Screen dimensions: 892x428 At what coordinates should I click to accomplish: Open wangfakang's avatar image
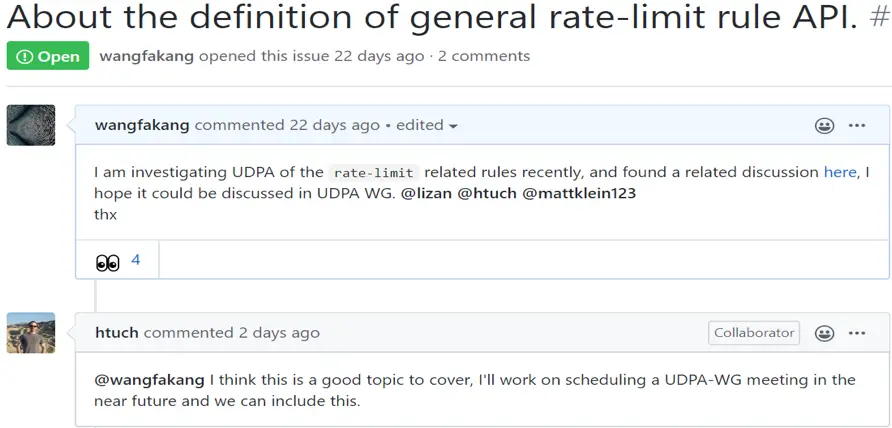(x=31, y=125)
